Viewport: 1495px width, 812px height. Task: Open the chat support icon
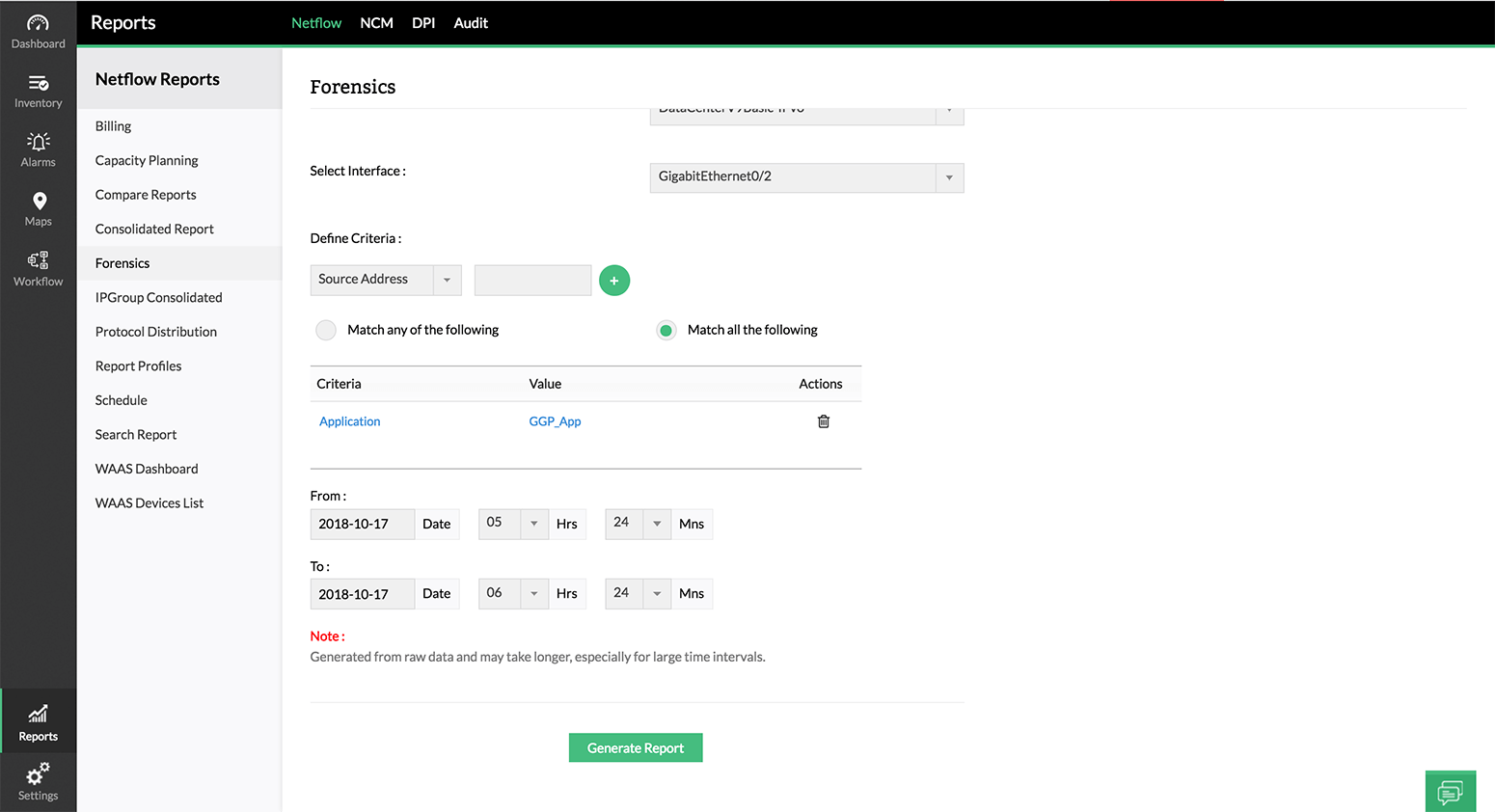(x=1450, y=792)
